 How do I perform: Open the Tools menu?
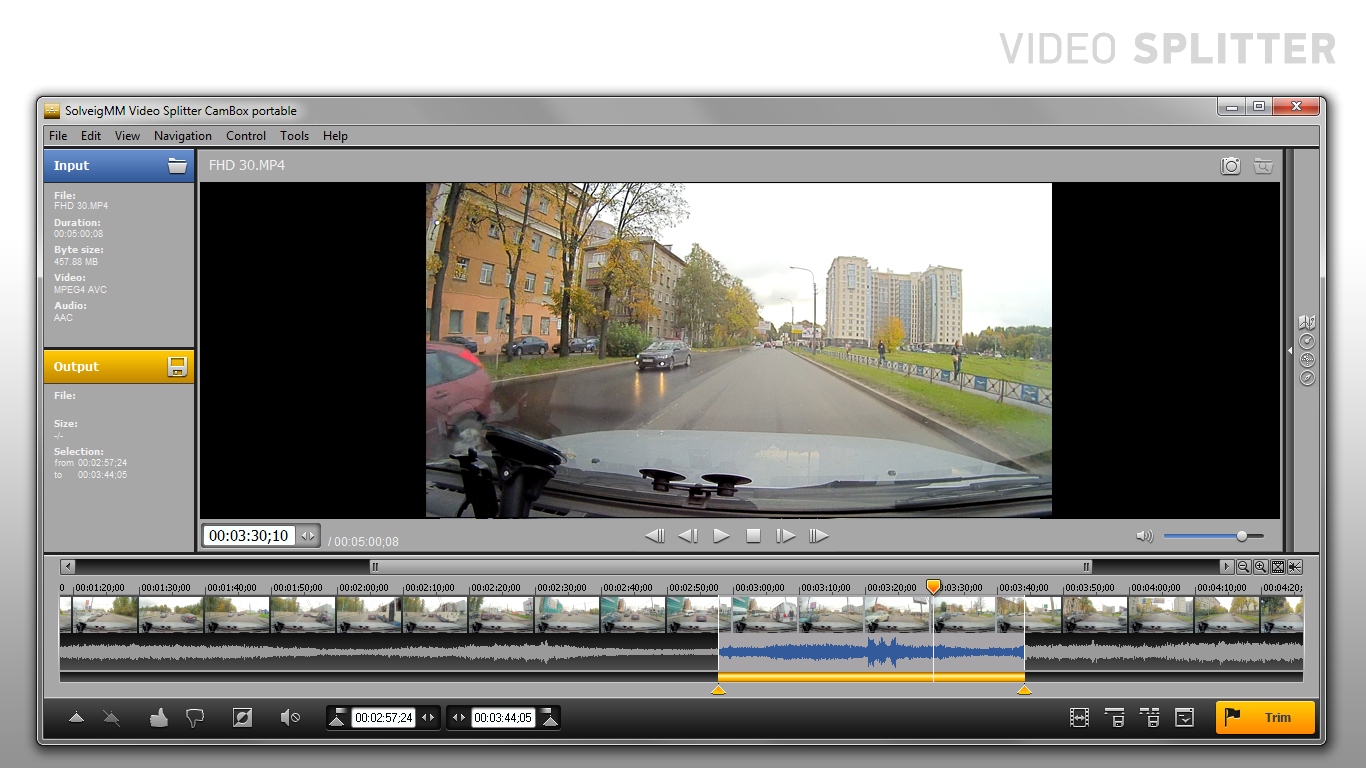(294, 136)
